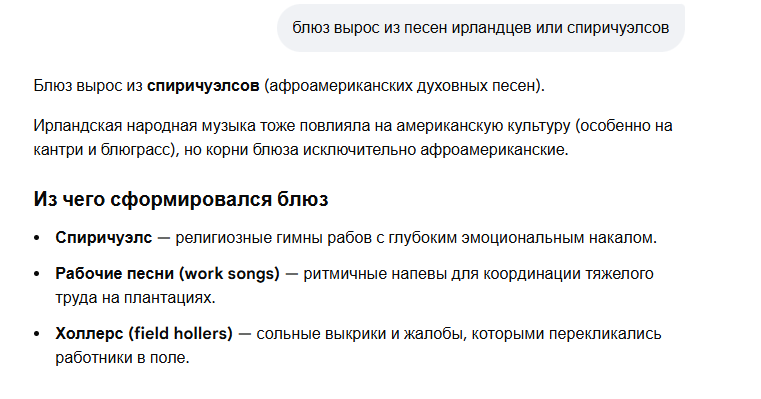Click the phrase «исключительно афроамериканские»
The width and height of the screenshot is (761, 399).
click(x=435, y=150)
